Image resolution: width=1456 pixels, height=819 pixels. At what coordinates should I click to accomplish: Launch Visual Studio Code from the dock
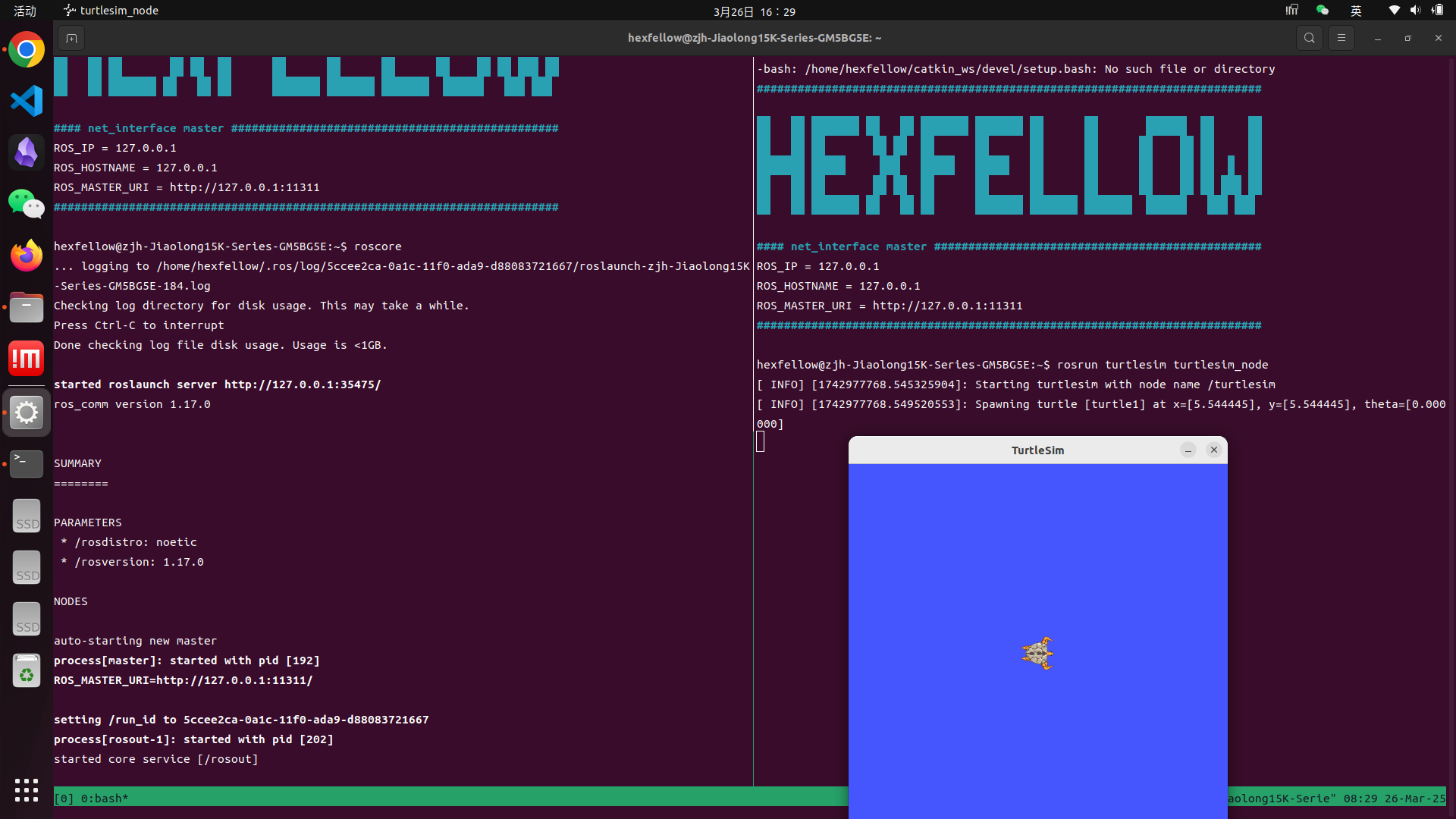coord(27,101)
